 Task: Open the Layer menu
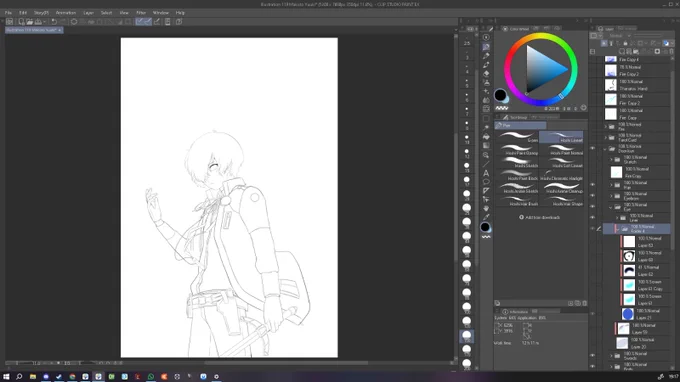tap(88, 13)
